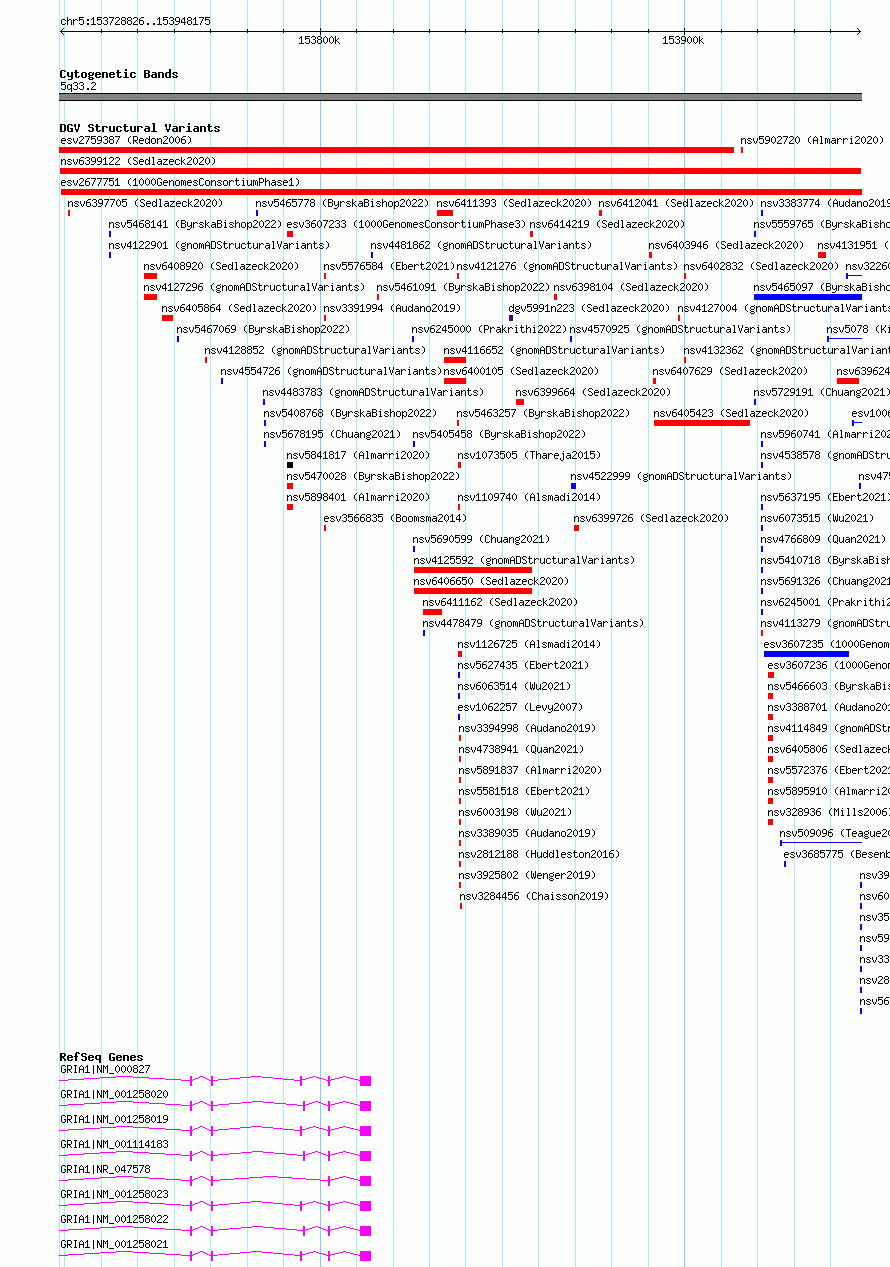Click the nsv6407629 (Sedlazeck2020) label

point(730,371)
